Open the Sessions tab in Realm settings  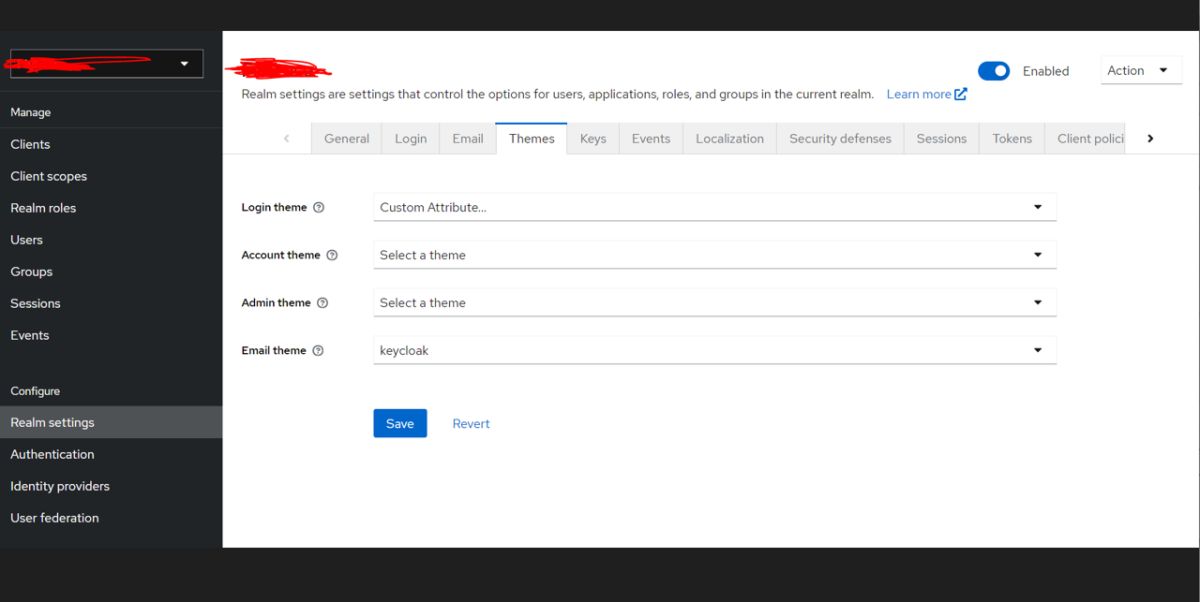(x=942, y=139)
